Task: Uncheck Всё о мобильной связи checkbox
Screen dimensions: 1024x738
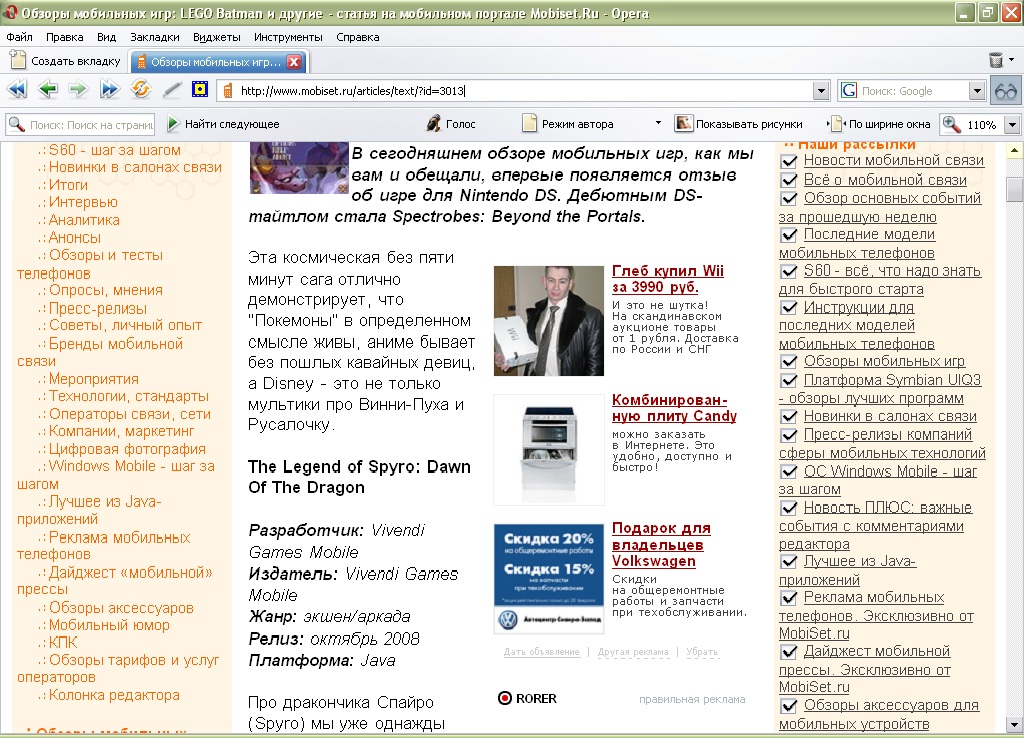Action: 789,180
